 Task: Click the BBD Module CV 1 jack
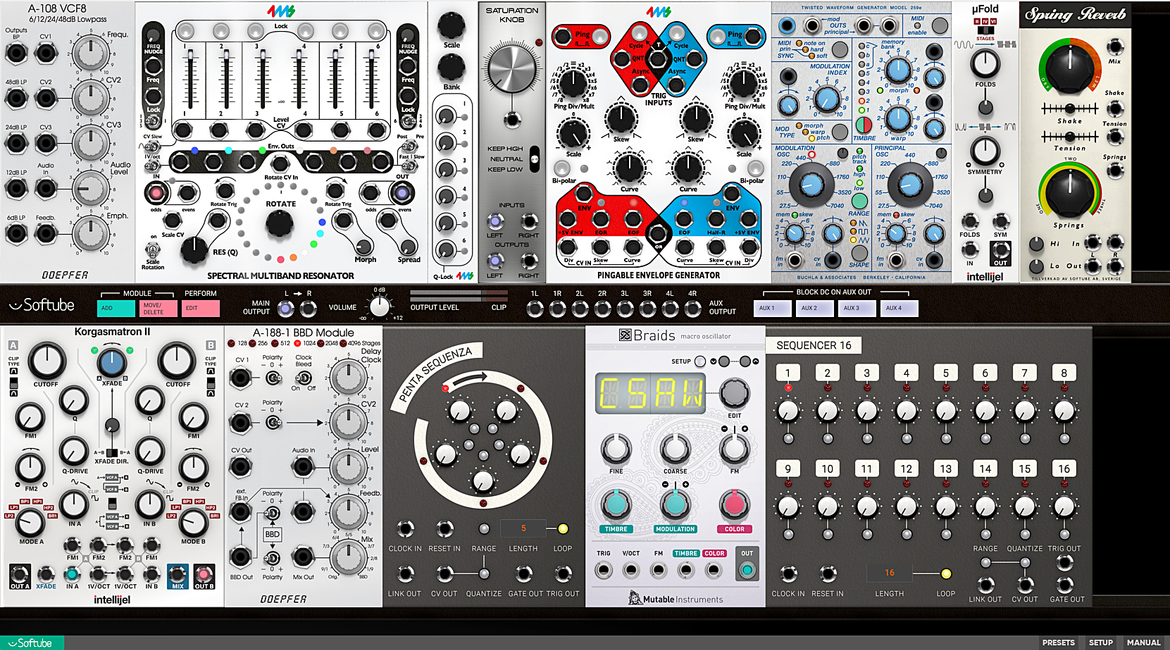click(240, 378)
